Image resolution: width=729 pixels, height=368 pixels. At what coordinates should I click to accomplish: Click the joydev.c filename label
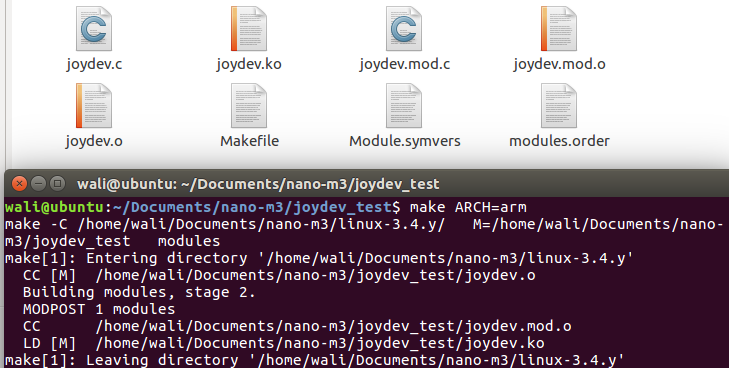[x=94, y=64]
